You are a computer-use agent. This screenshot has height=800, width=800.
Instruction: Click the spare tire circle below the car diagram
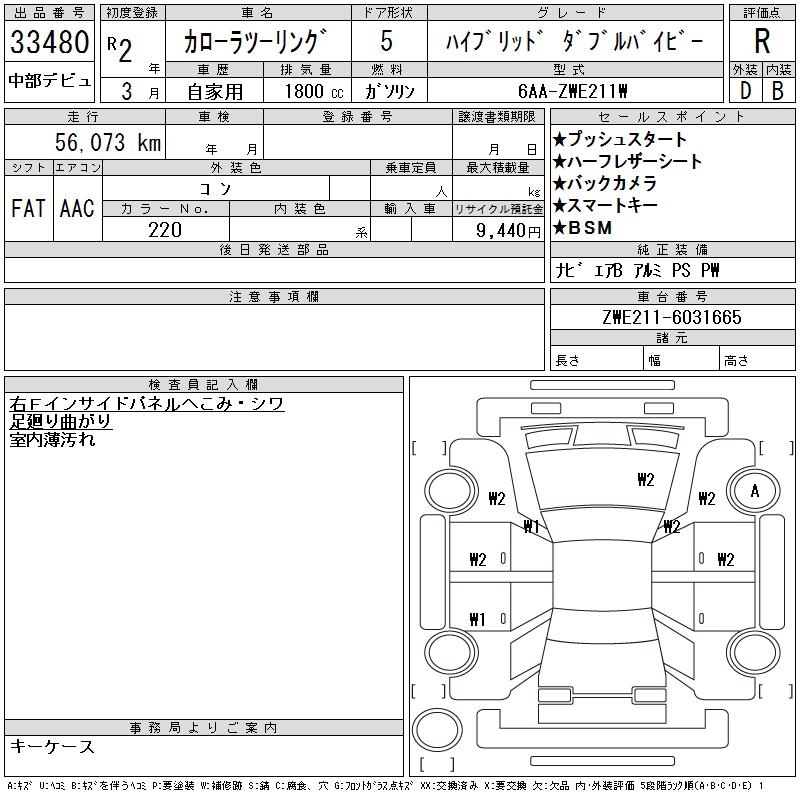tap(437, 730)
